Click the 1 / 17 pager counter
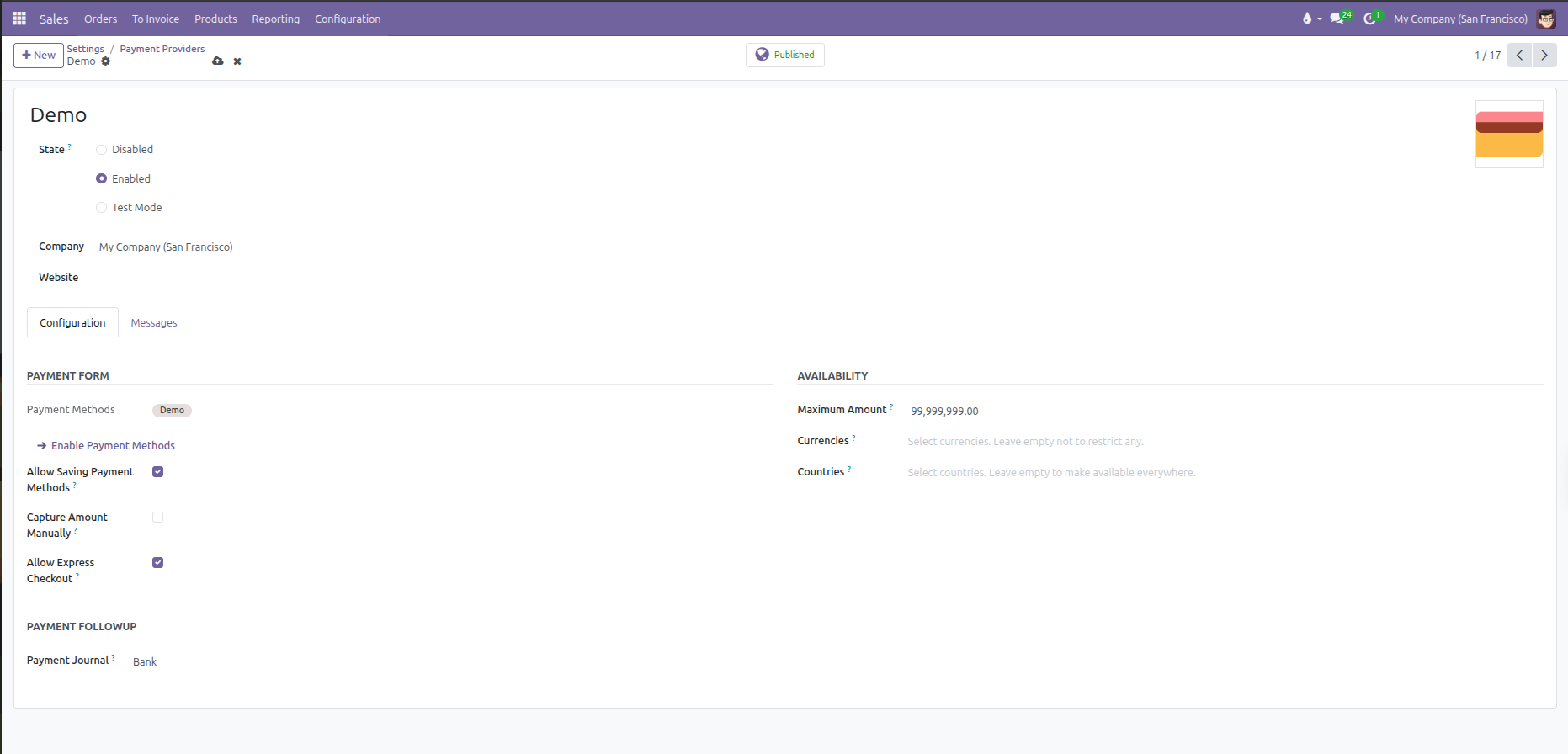1568x754 pixels. (x=1487, y=56)
